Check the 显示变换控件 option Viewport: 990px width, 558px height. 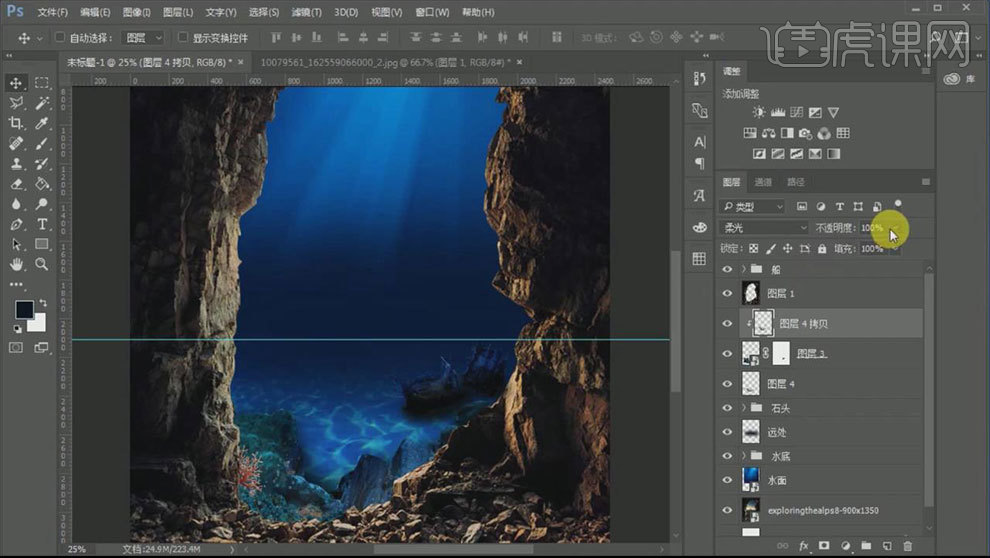tap(184, 38)
